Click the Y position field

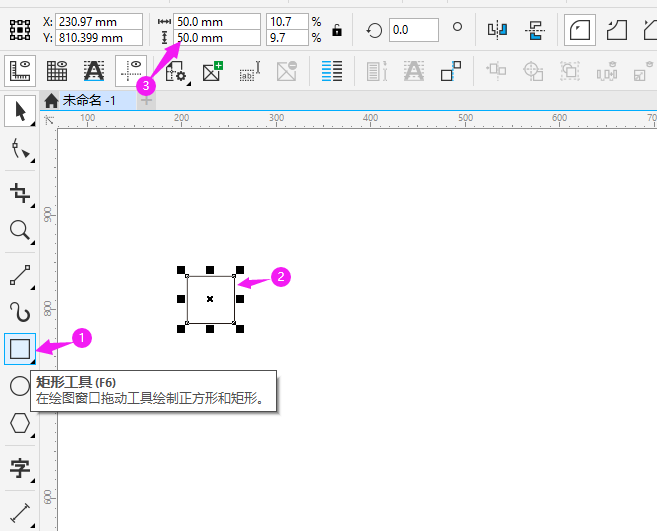pyautogui.click(x=99, y=38)
